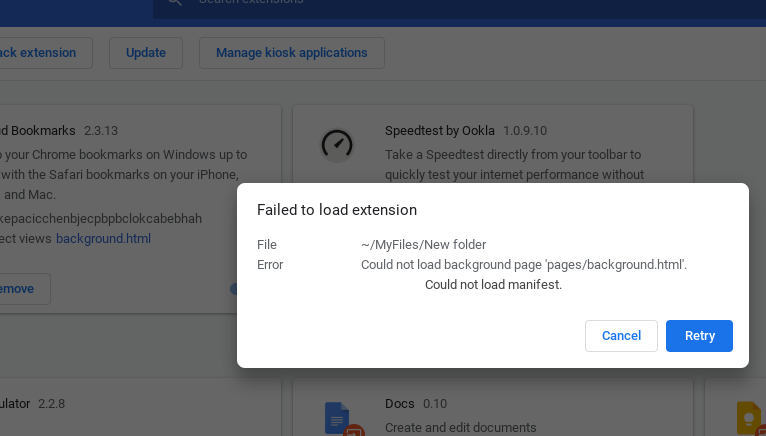Click the Retry button in the dialog
This screenshot has width=766, height=436.
[699, 336]
